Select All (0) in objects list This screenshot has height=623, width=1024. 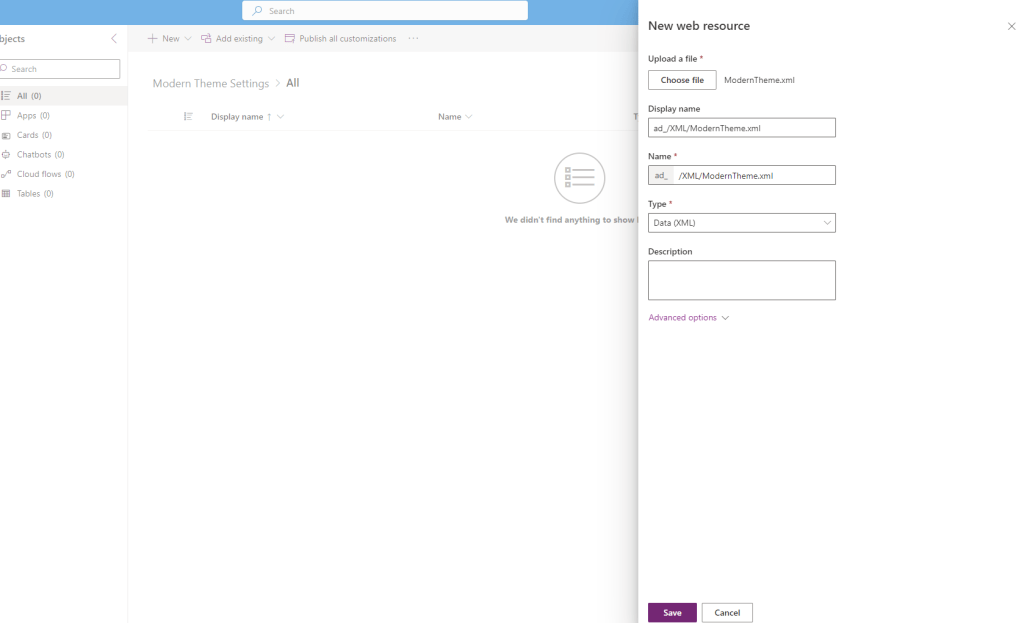pos(29,96)
